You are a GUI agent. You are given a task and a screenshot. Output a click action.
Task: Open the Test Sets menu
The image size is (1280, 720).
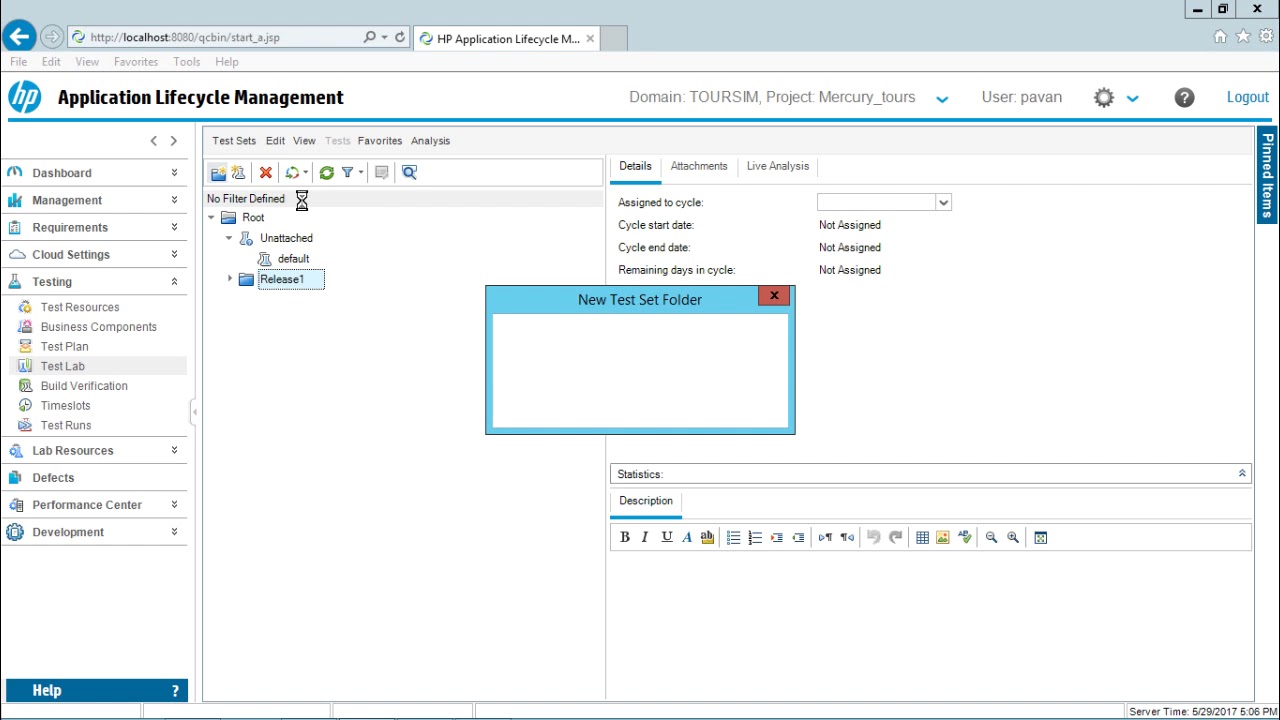(x=234, y=141)
